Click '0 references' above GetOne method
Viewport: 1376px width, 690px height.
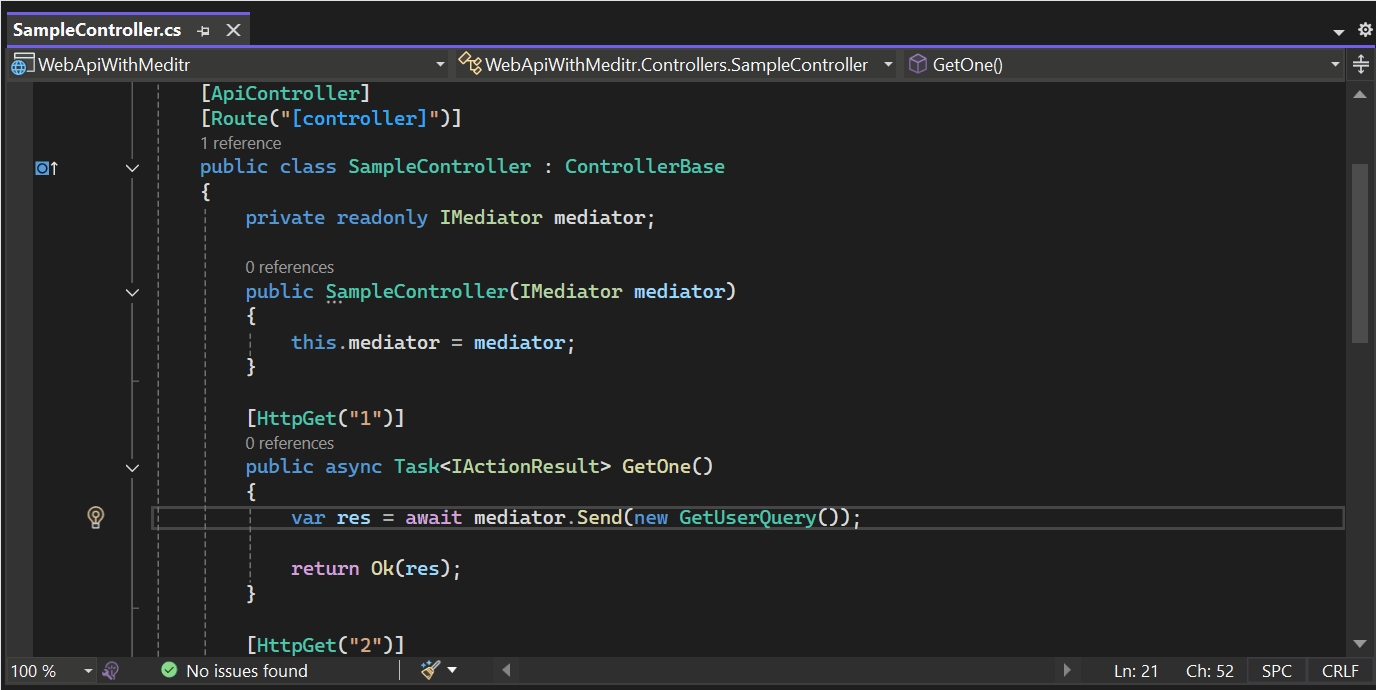coord(290,443)
